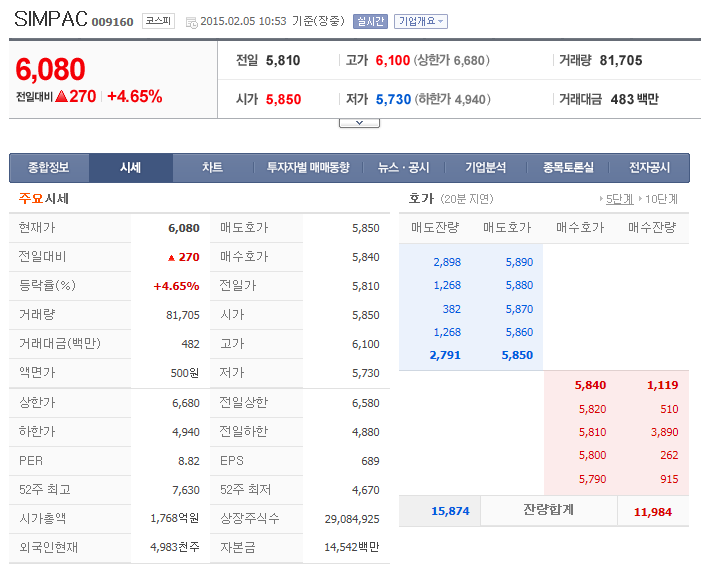
Task: Click the stock code 009160
Action: coord(113,22)
